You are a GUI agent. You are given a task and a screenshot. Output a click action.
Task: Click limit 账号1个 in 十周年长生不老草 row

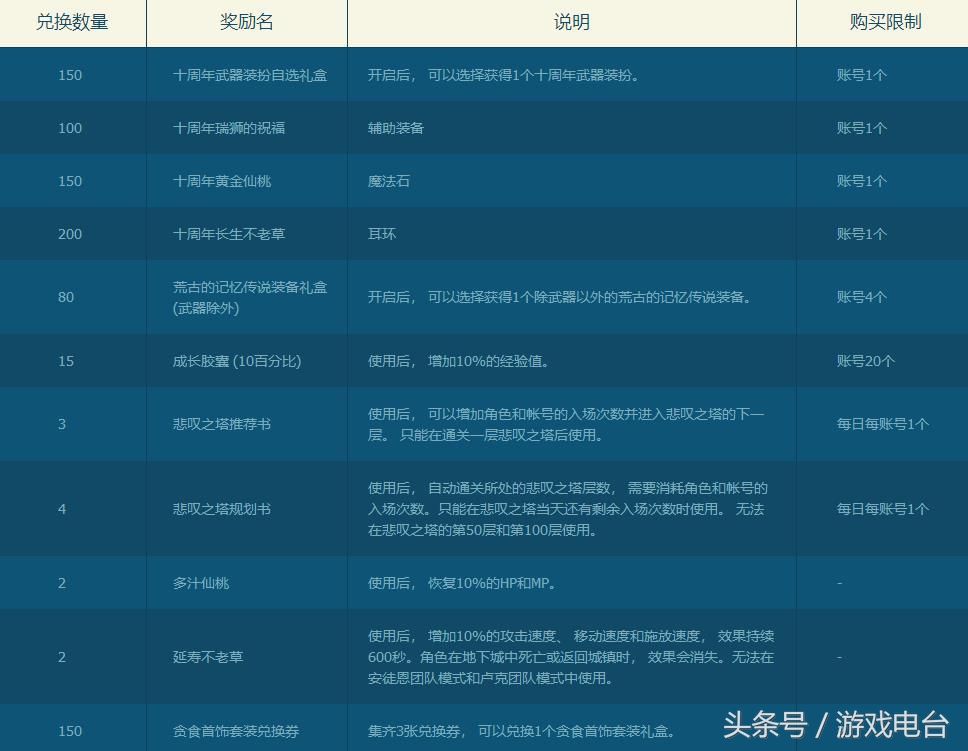pos(862,235)
